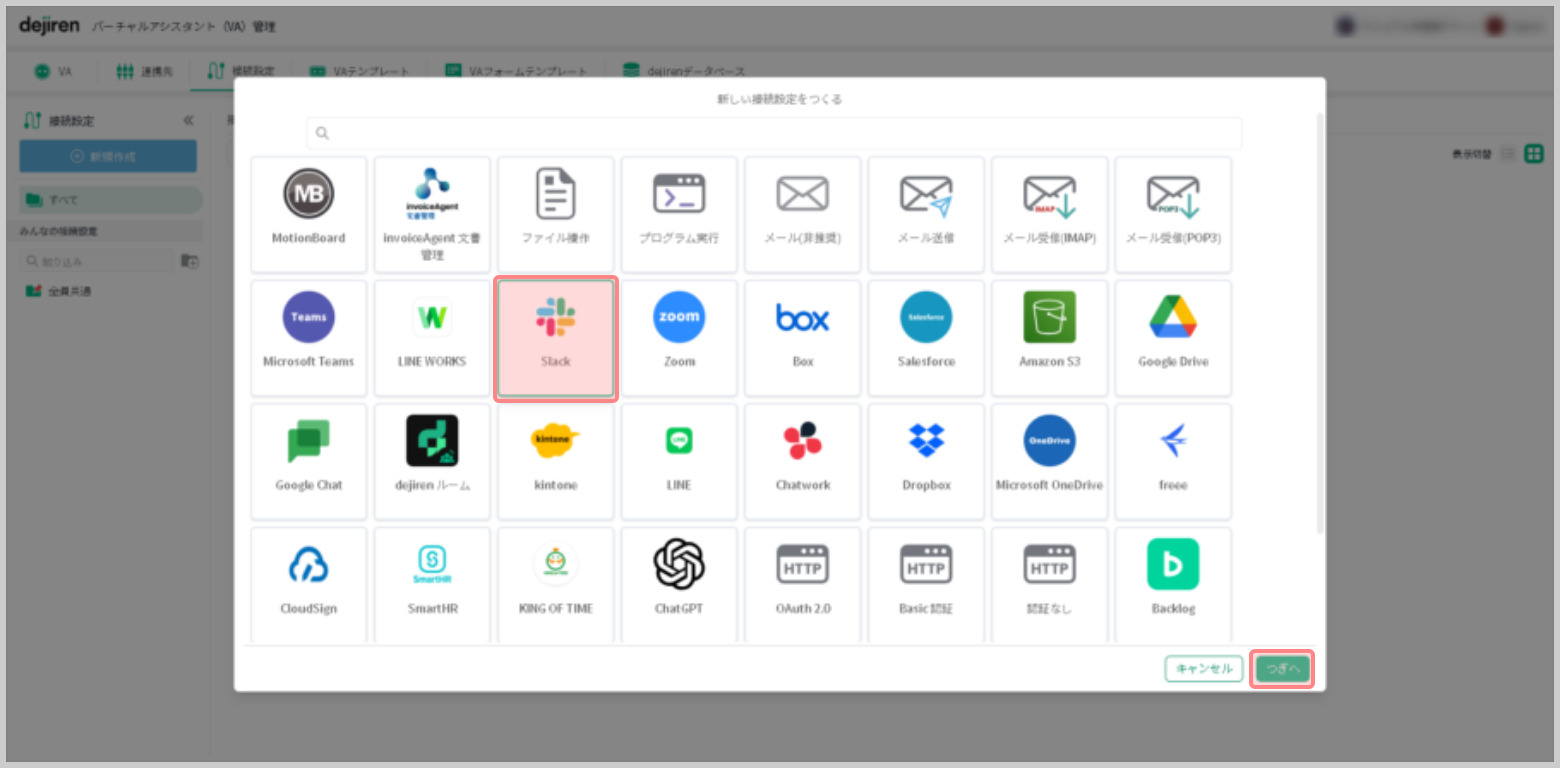Collapse the 接続設定 sidebar panel

[188, 121]
